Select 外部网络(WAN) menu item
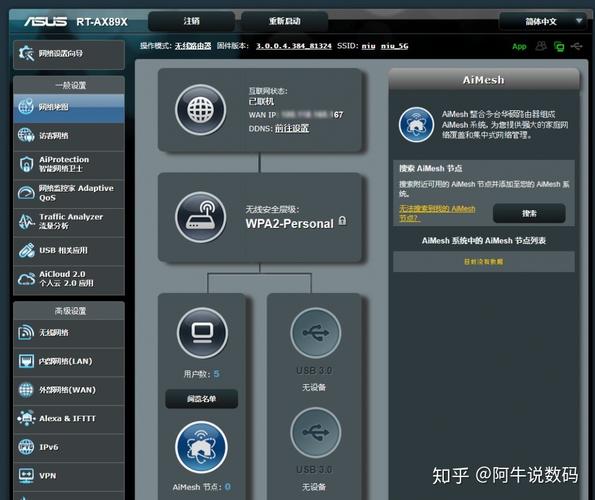This screenshot has height=500, width=595. click(x=69, y=390)
